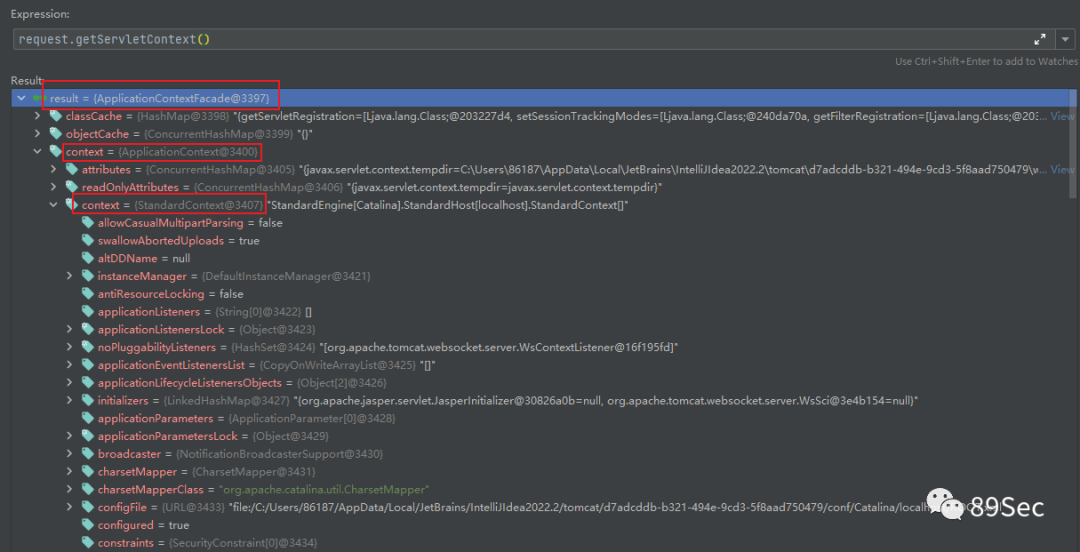Click the broadcaster field icon
1080x552 pixels.
(87, 454)
